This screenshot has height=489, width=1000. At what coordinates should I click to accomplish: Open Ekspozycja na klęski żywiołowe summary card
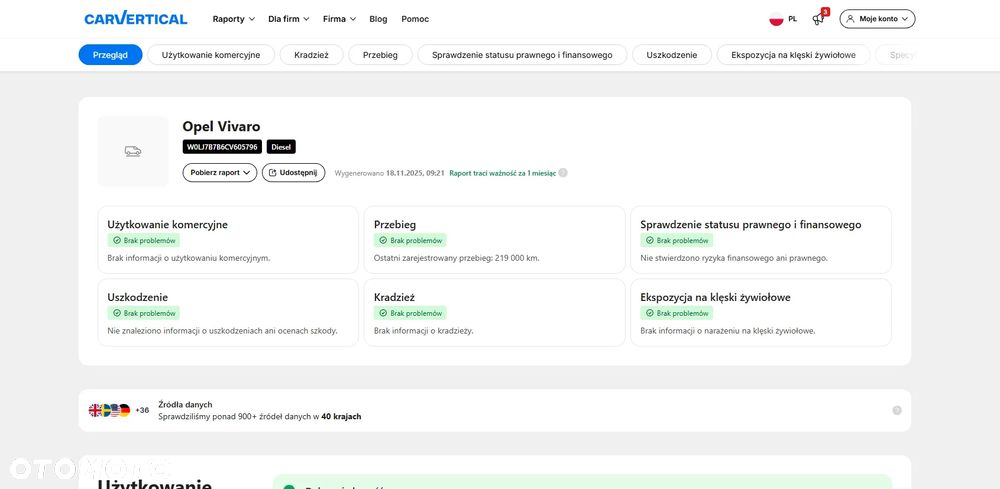(x=761, y=312)
